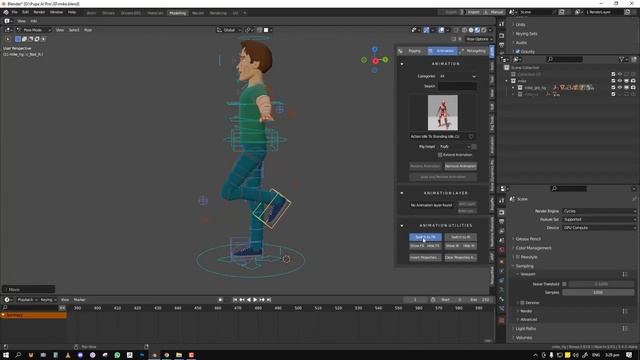The image size is (640, 360).
Task: Click the auto keying record button
Action: click(x=220, y=300)
